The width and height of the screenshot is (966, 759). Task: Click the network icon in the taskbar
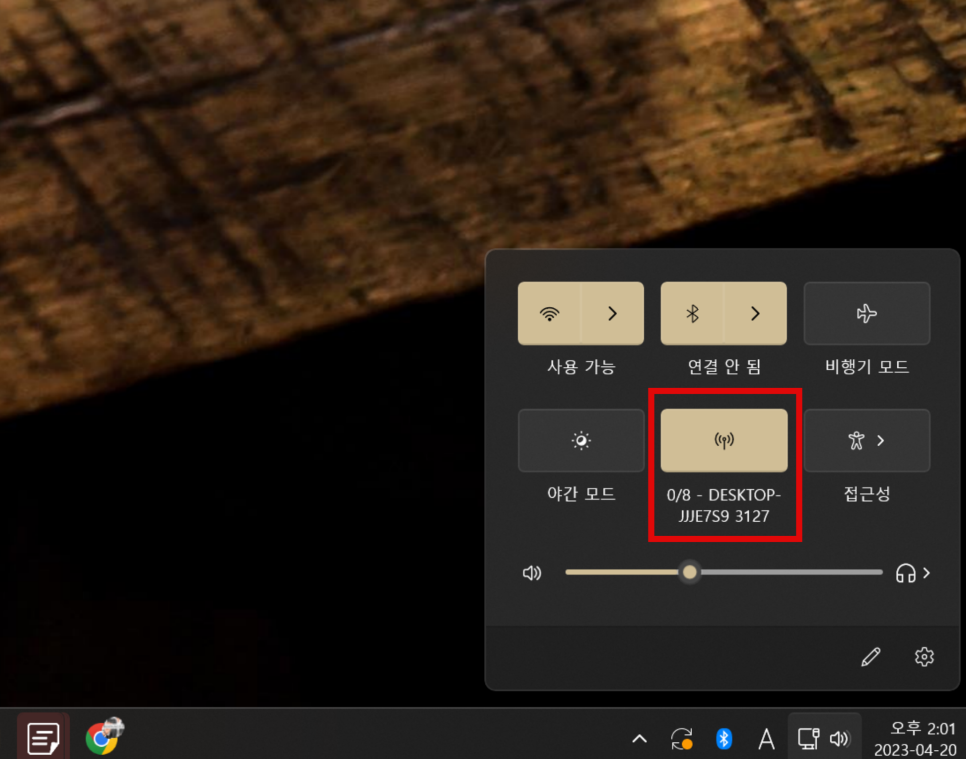tap(808, 738)
